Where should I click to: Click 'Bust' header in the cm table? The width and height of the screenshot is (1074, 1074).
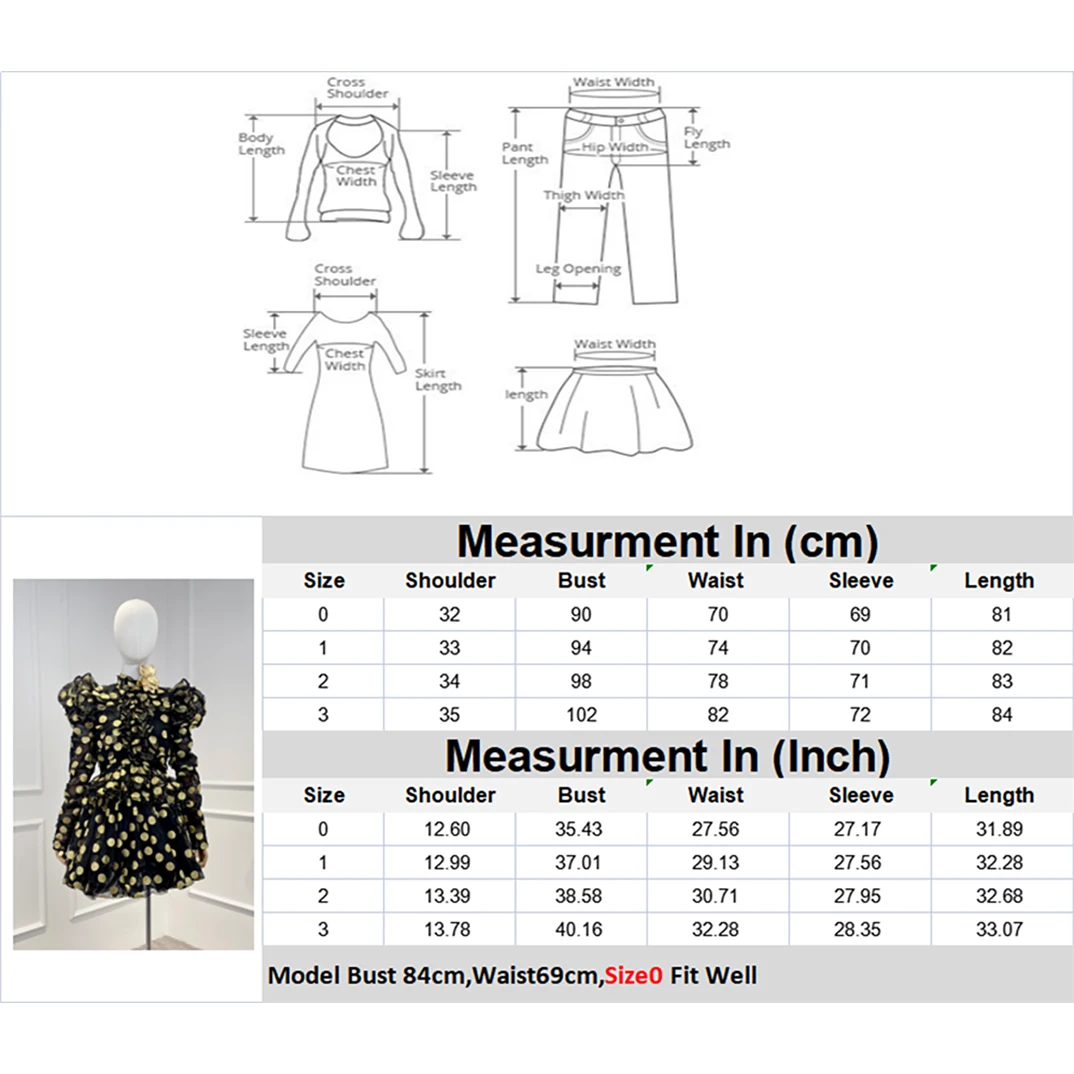pos(582,580)
